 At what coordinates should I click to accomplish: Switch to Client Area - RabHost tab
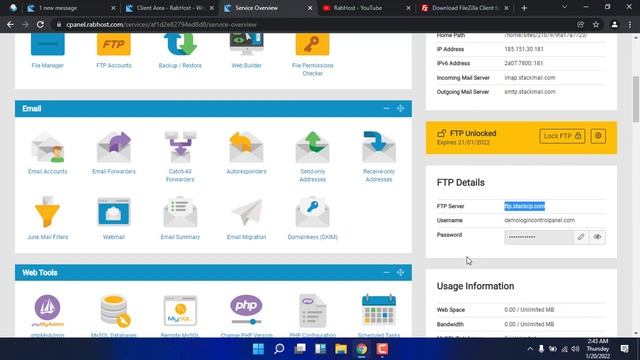tap(169, 8)
